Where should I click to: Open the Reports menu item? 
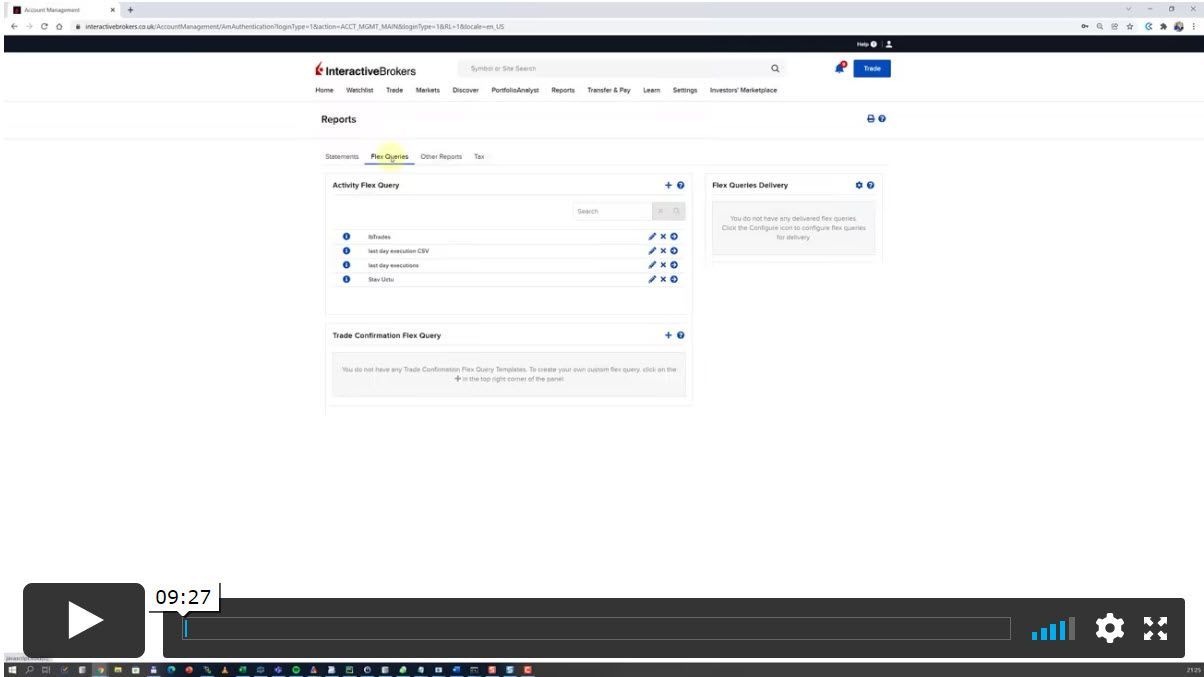tap(563, 90)
